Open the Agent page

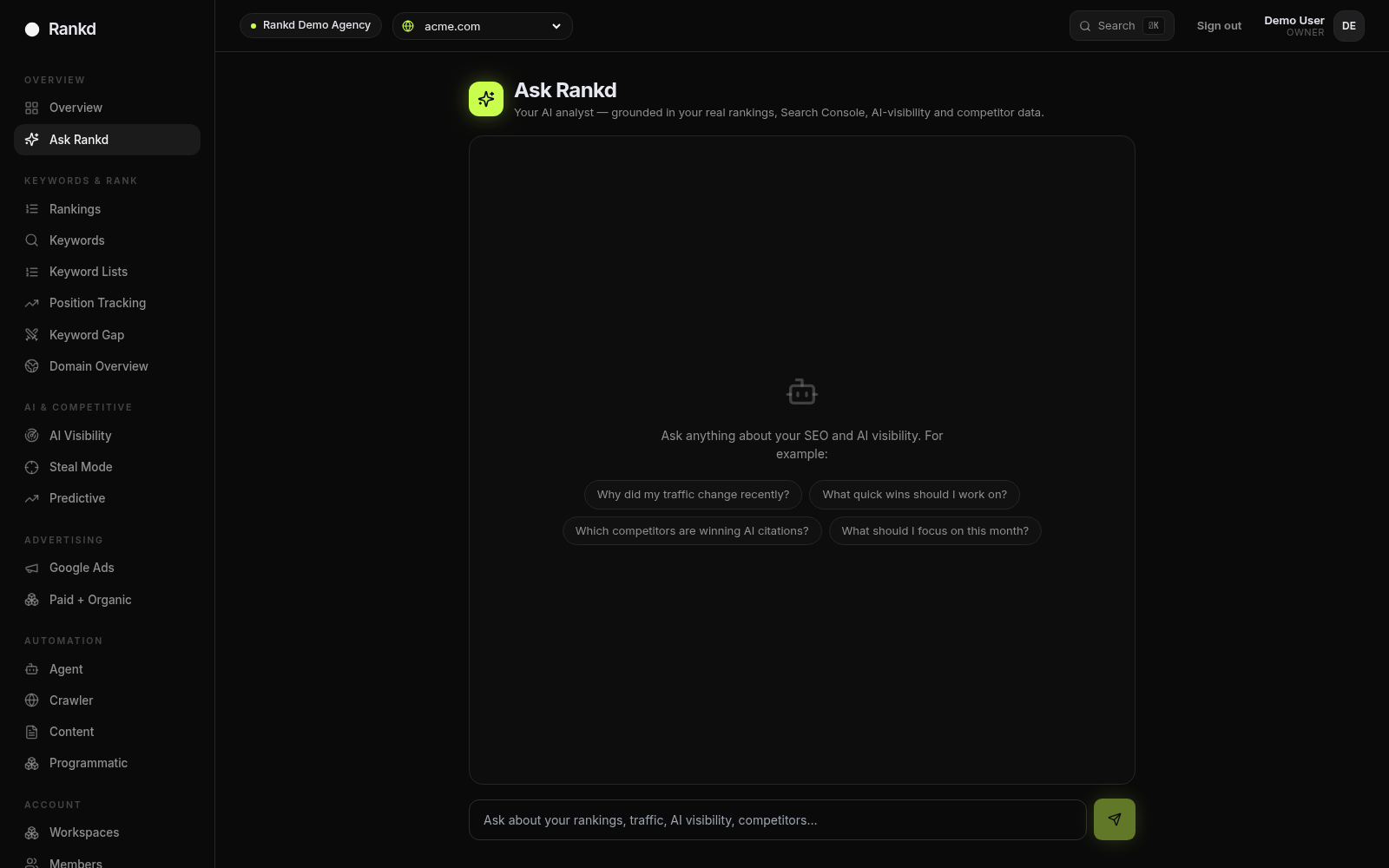(107, 669)
